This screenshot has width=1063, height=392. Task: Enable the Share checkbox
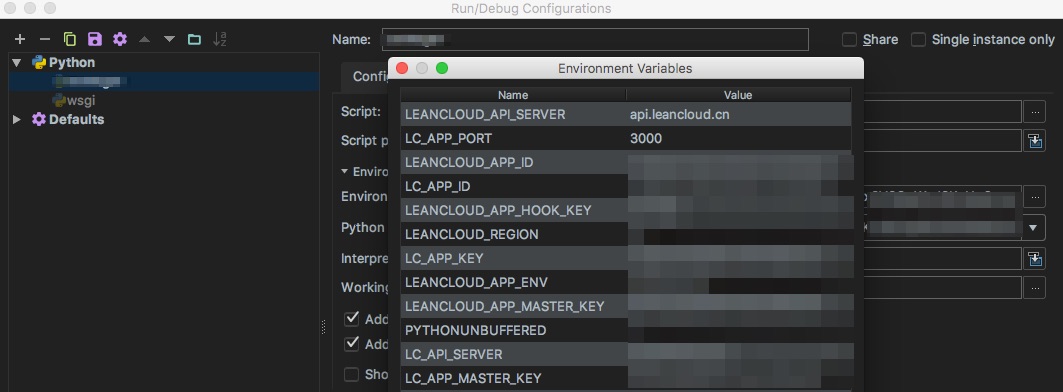point(849,39)
